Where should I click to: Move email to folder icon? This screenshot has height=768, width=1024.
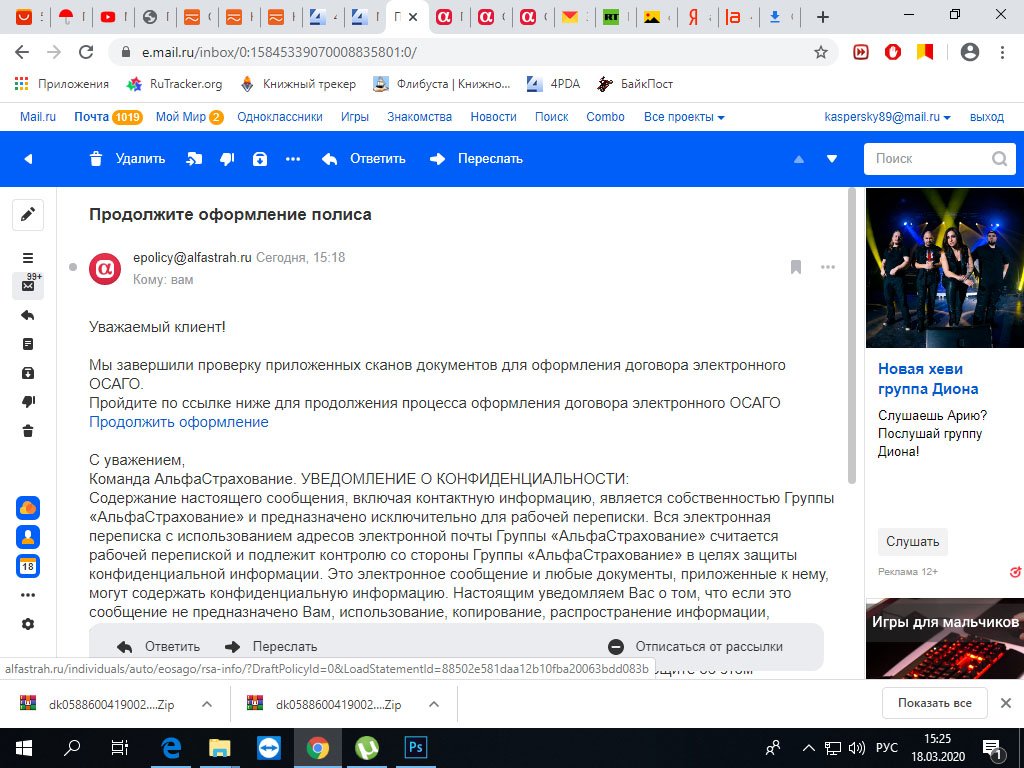click(x=194, y=159)
